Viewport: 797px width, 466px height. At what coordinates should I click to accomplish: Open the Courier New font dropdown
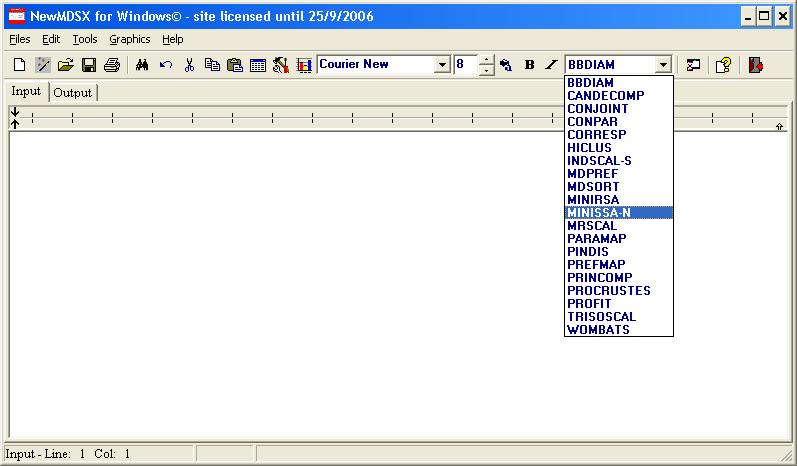point(442,65)
